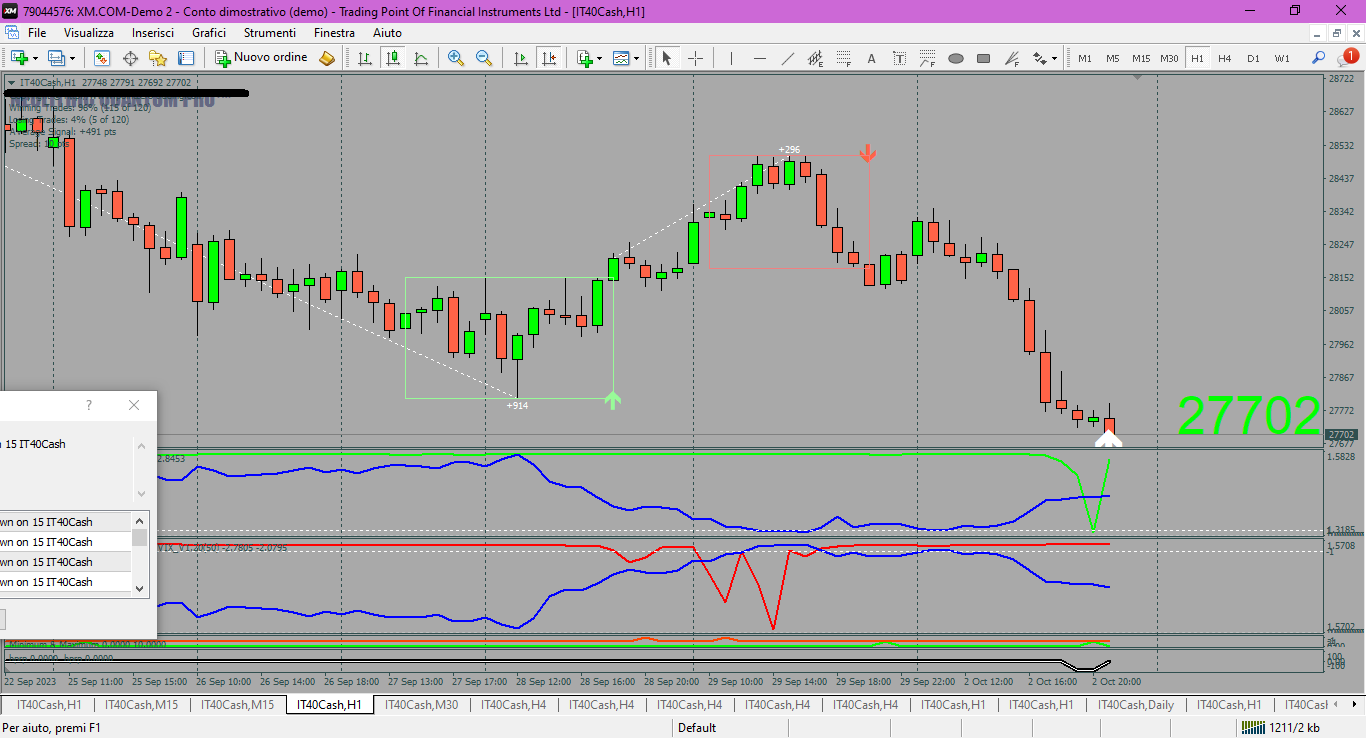This screenshot has height=738, width=1366.
Task: Open the Profiles icon in the toolbar
Action: click(x=57, y=58)
